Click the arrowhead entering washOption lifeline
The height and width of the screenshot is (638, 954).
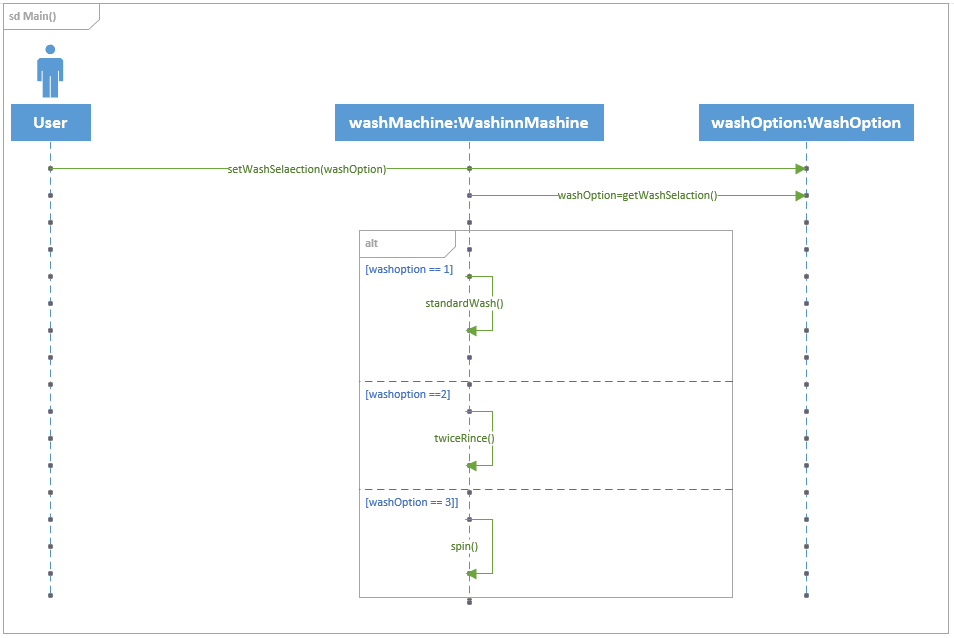(x=800, y=196)
